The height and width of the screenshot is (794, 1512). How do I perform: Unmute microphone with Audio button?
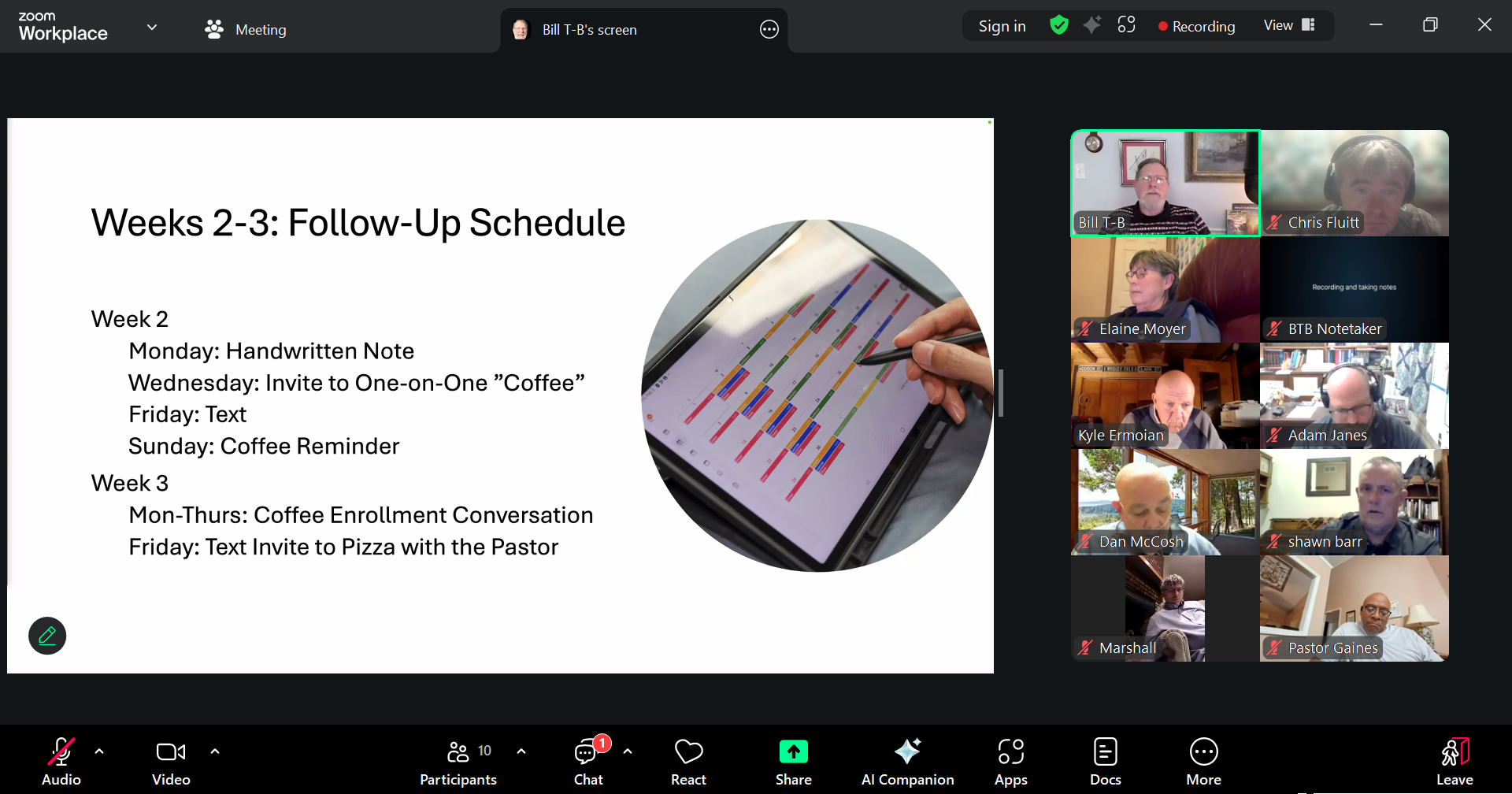[61, 761]
